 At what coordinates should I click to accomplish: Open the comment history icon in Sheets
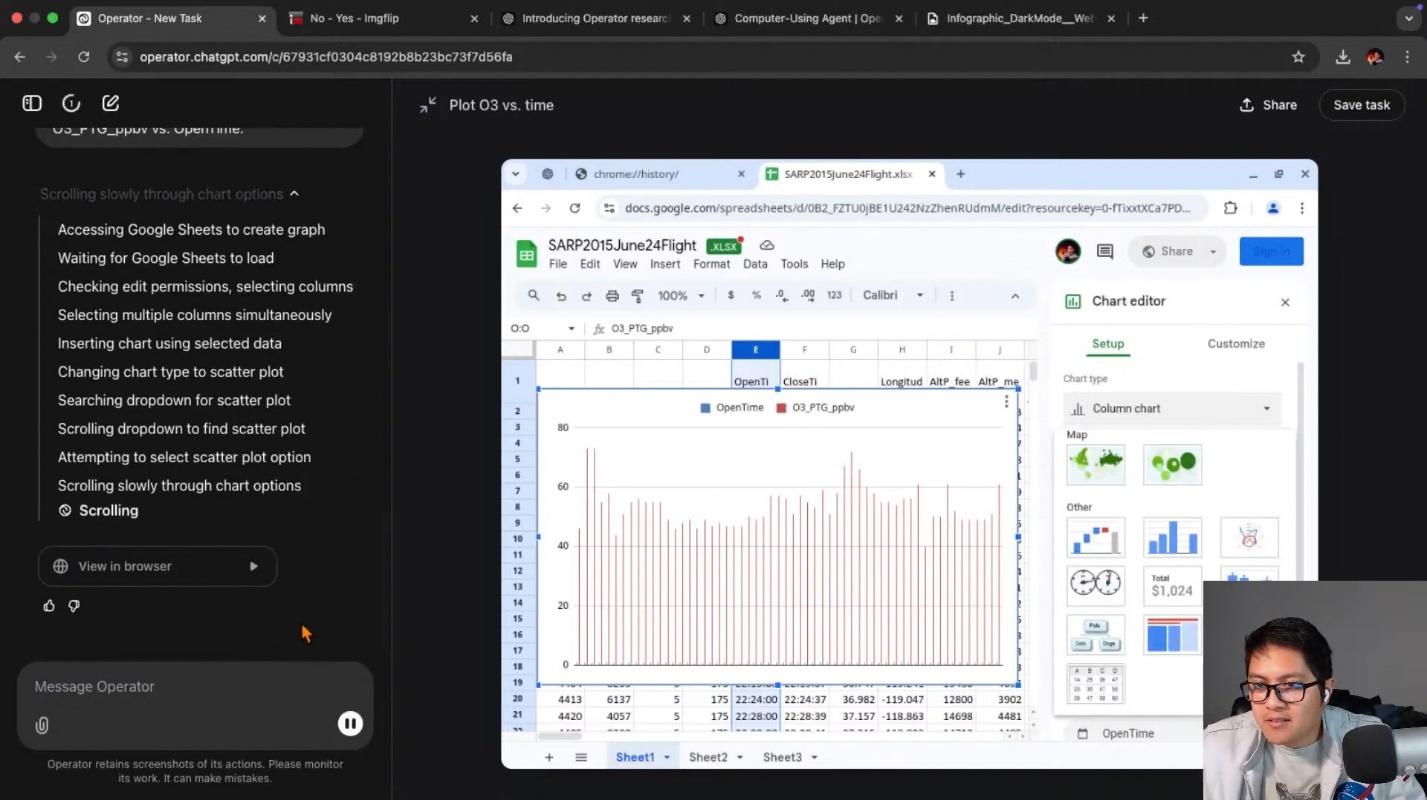(x=1105, y=252)
